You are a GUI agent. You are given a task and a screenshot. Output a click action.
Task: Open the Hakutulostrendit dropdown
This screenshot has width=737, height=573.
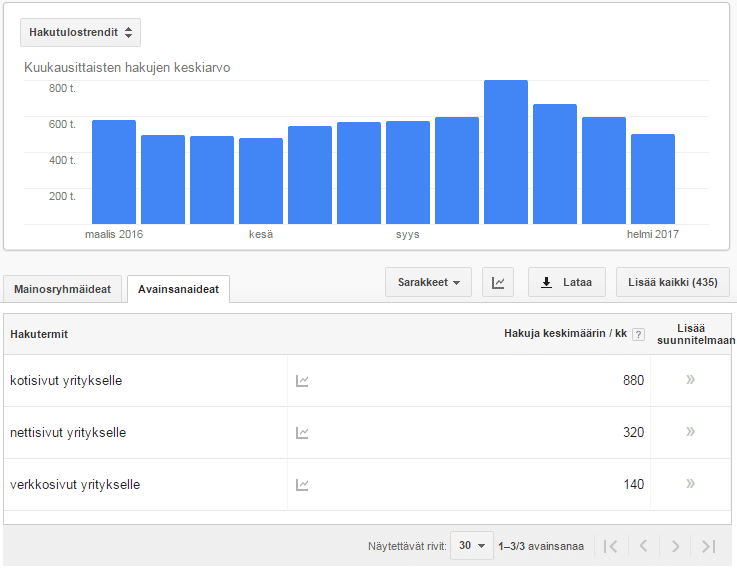coord(80,32)
